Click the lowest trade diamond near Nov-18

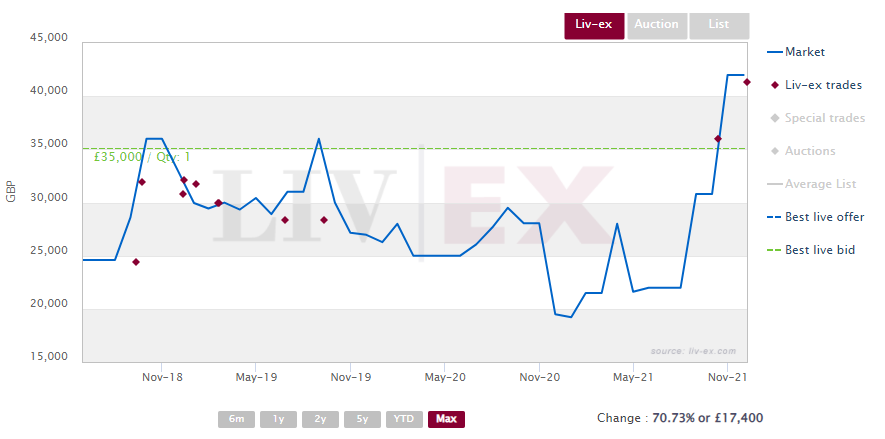click(136, 262)
